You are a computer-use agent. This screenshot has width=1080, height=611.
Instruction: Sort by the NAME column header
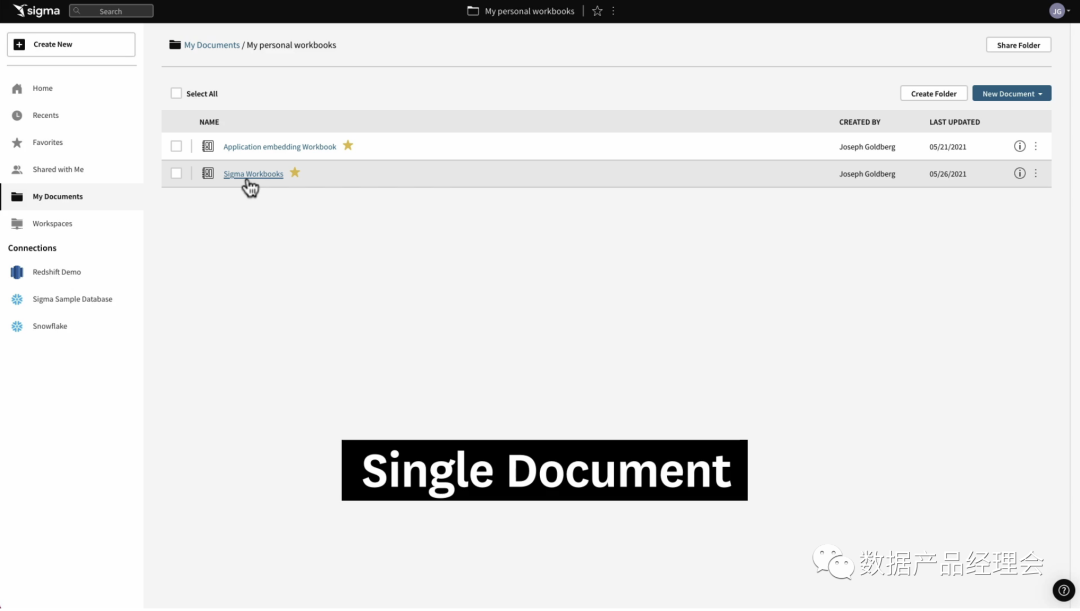click(209, 122)
